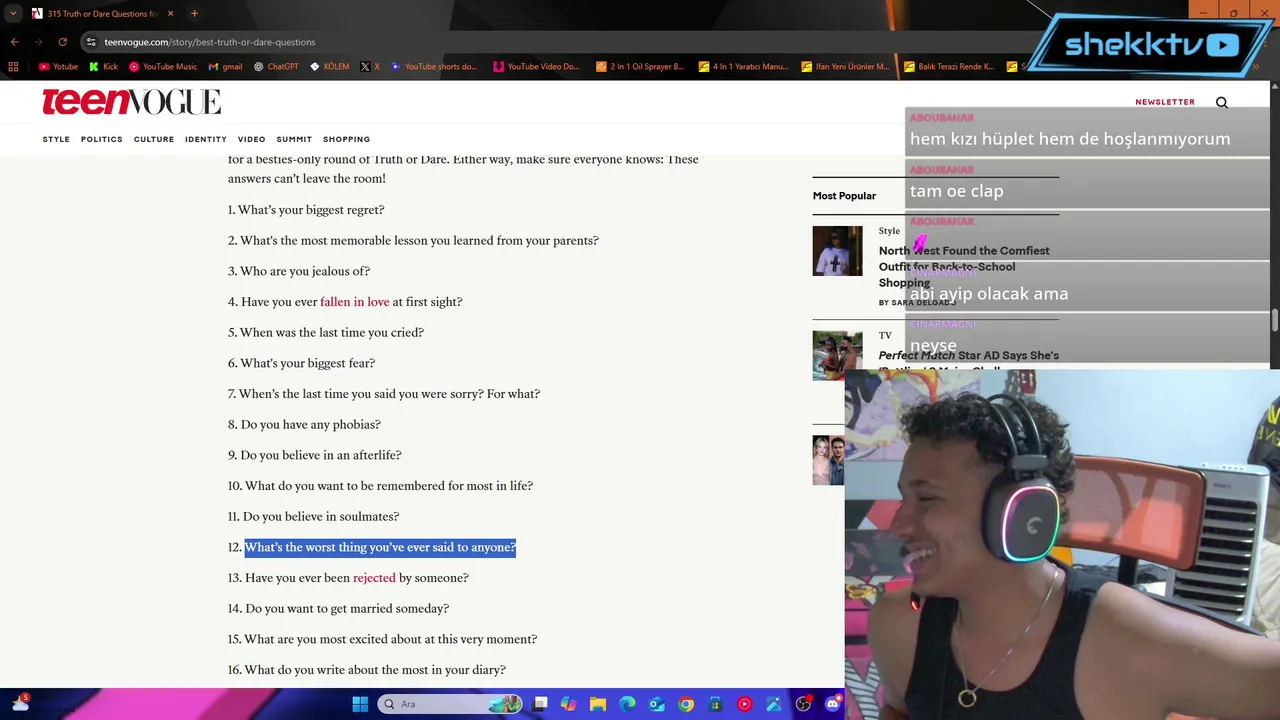This screenshot has width=1280, height=720.
Task: Go back to the previous page
Action: click(14, 42)
